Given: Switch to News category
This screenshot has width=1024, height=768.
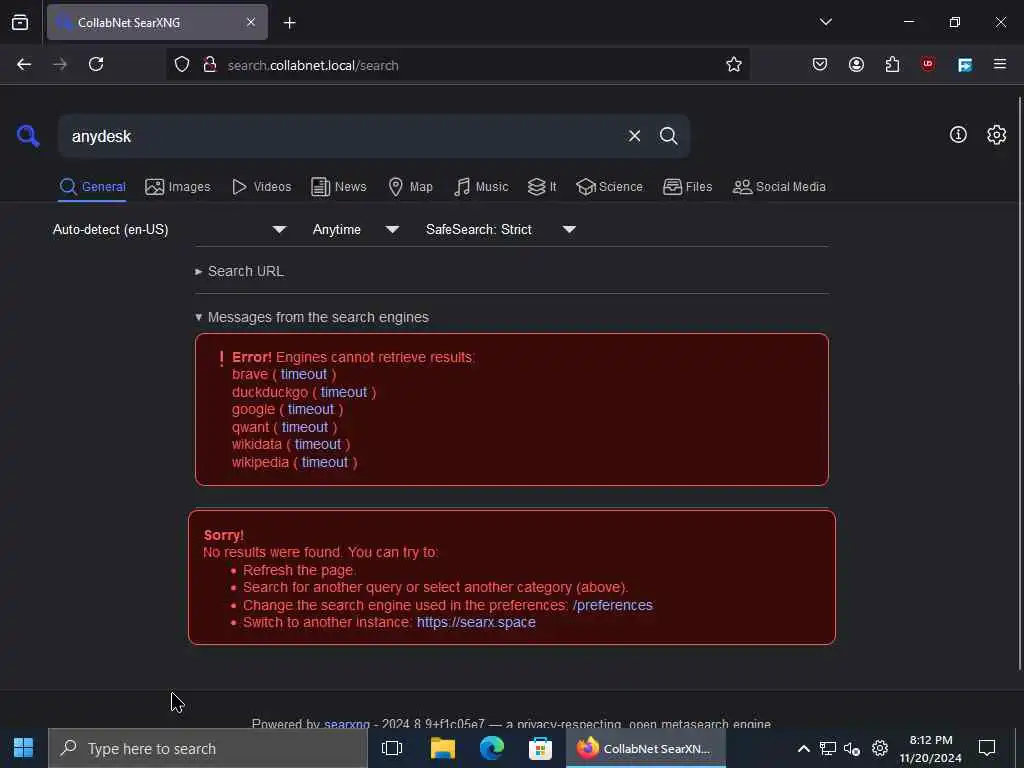Looking at the screenshot, I should 339,187.
